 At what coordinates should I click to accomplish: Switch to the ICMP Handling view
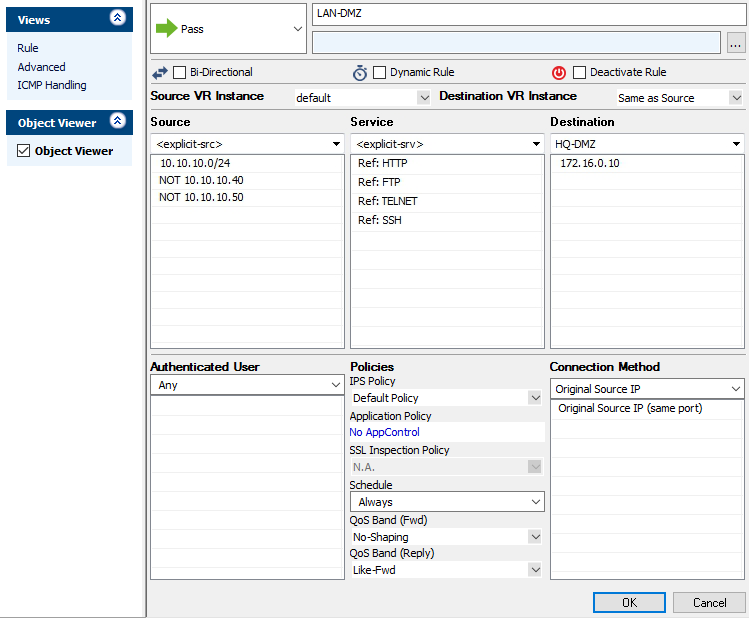point(52,85)
